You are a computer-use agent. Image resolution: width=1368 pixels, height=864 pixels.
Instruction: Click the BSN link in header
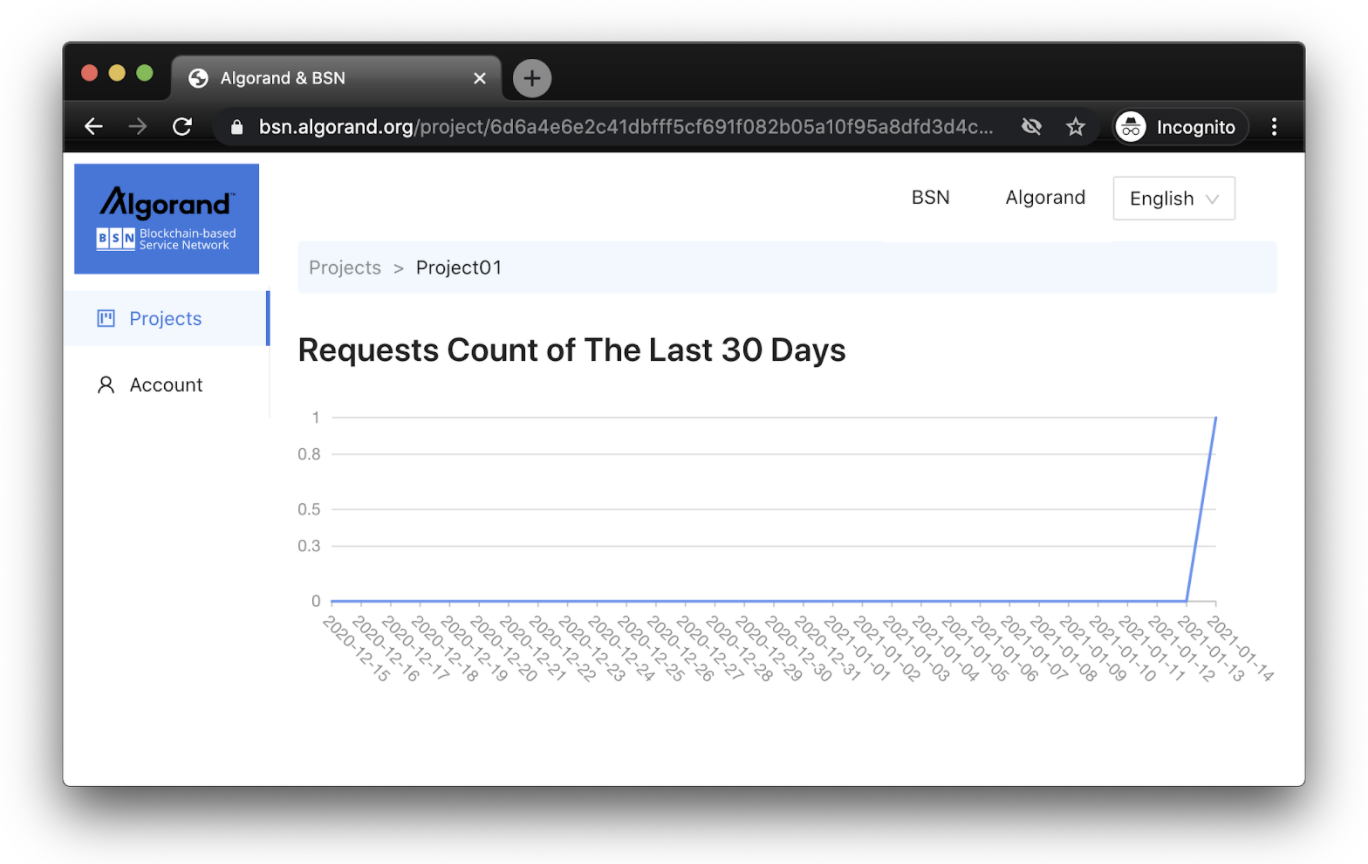coord(930,198)
